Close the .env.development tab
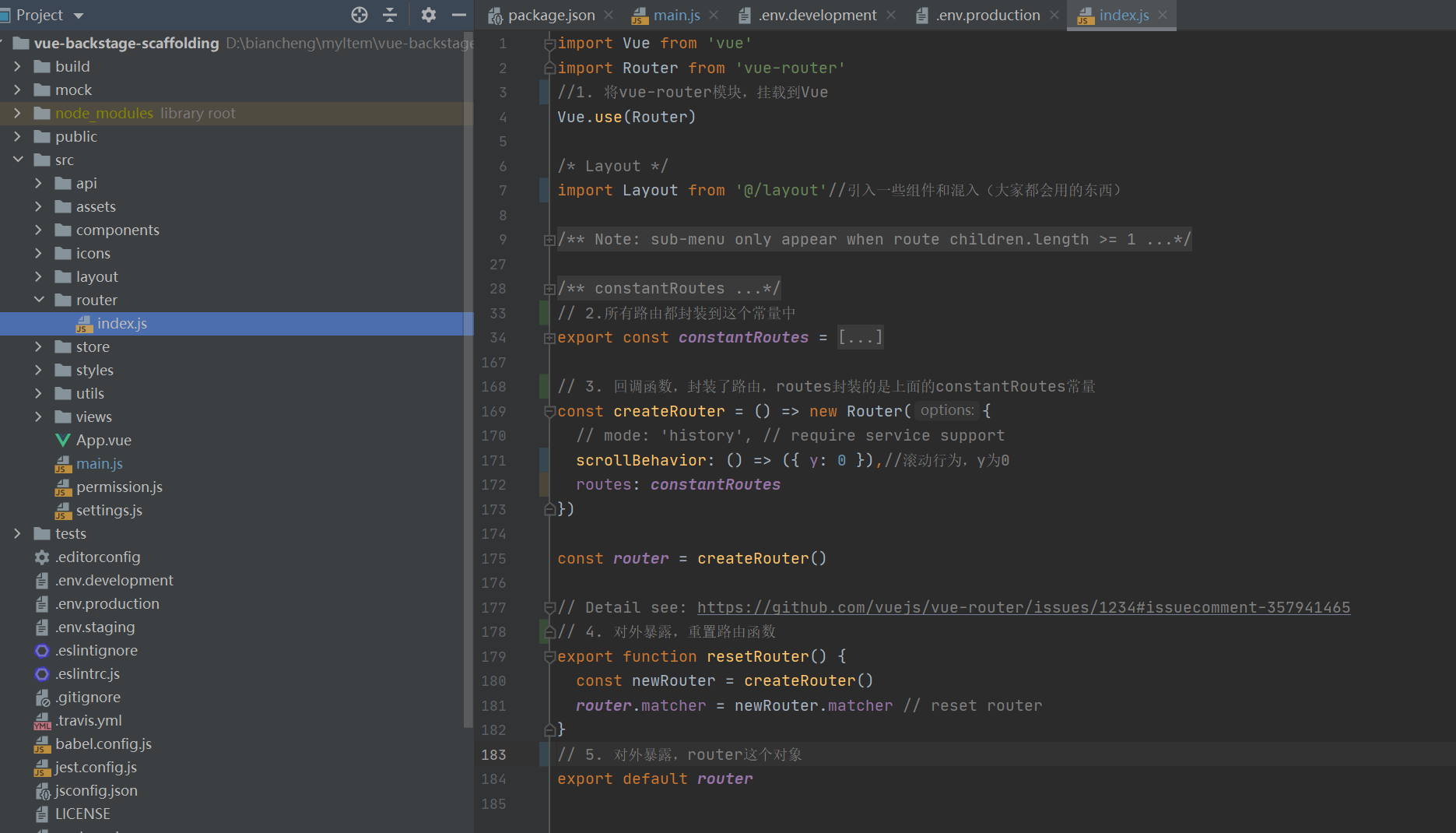Screen dimensions: 1456x833 (x=891, y=15)
